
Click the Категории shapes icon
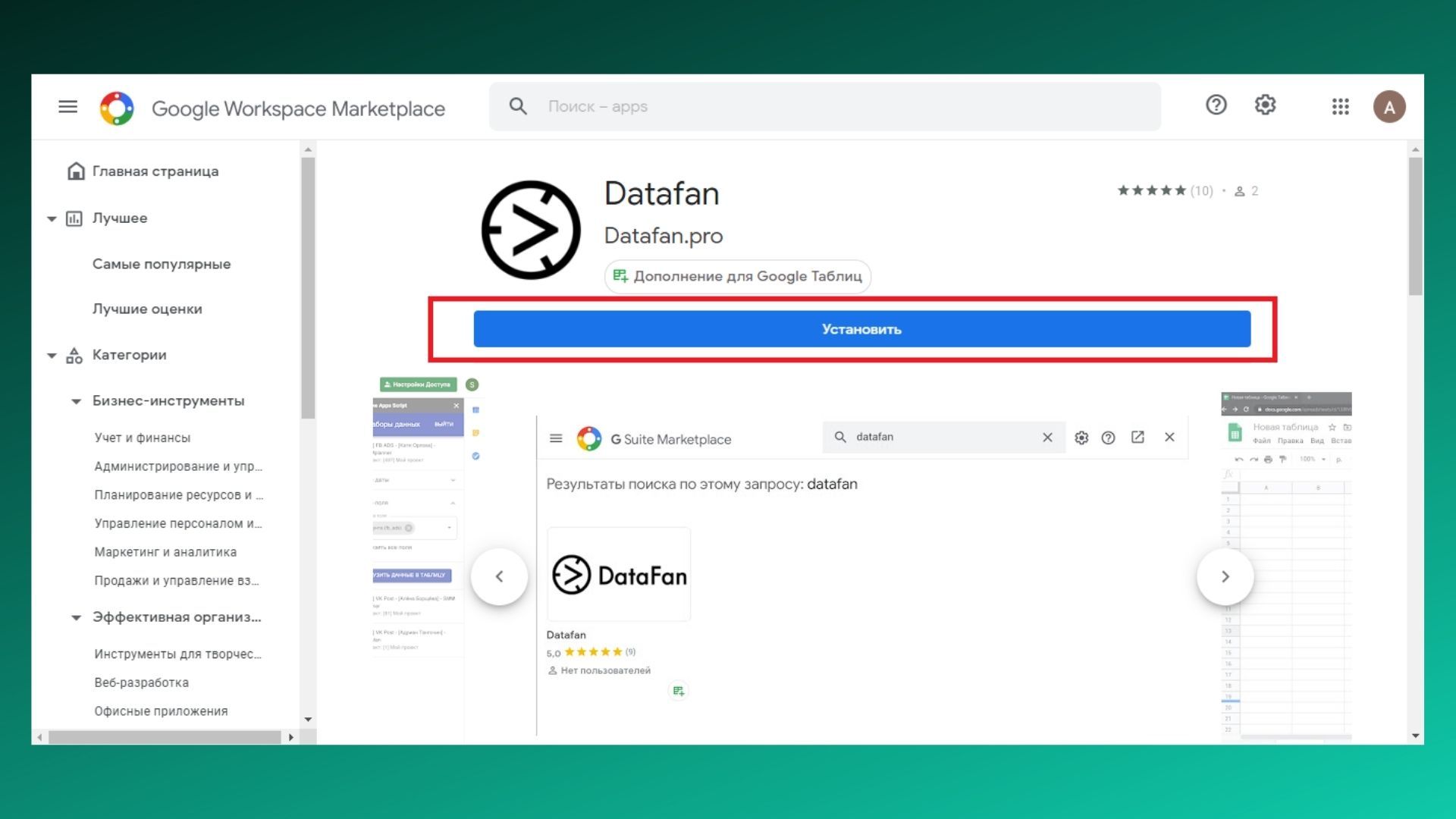click(x=74, y=355)
